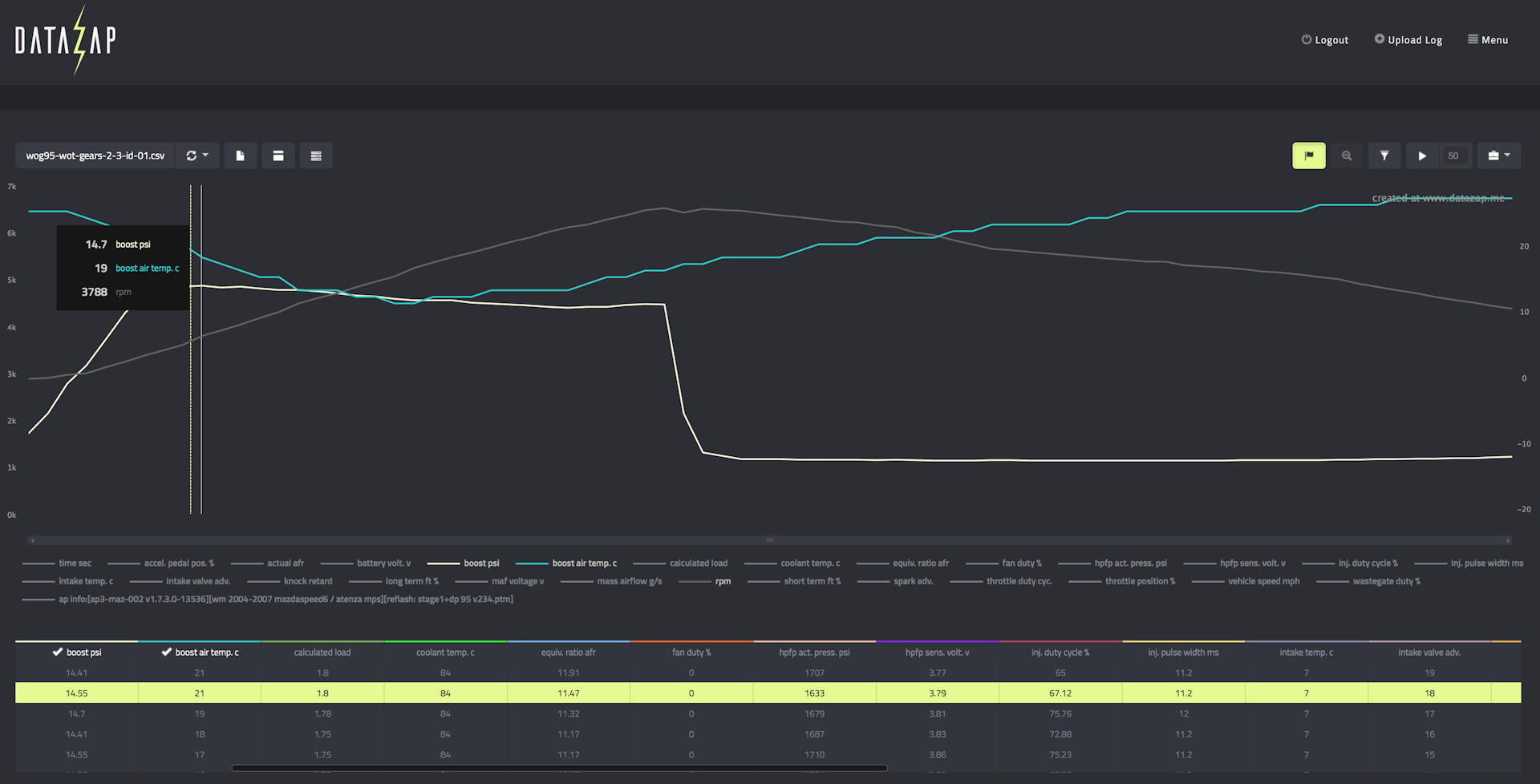The width and height of the screenshot is (1540, 784).
Task: Click the Logout link
Action: [x=1325, y=40]
